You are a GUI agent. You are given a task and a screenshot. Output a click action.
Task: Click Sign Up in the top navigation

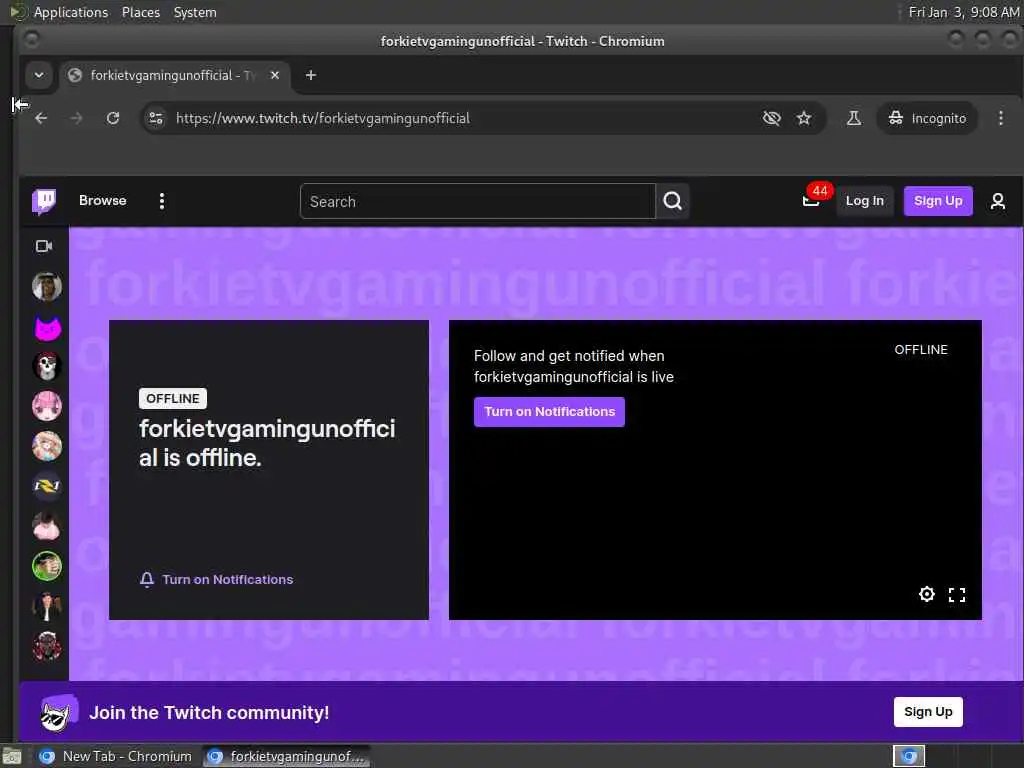coord(938,201)
